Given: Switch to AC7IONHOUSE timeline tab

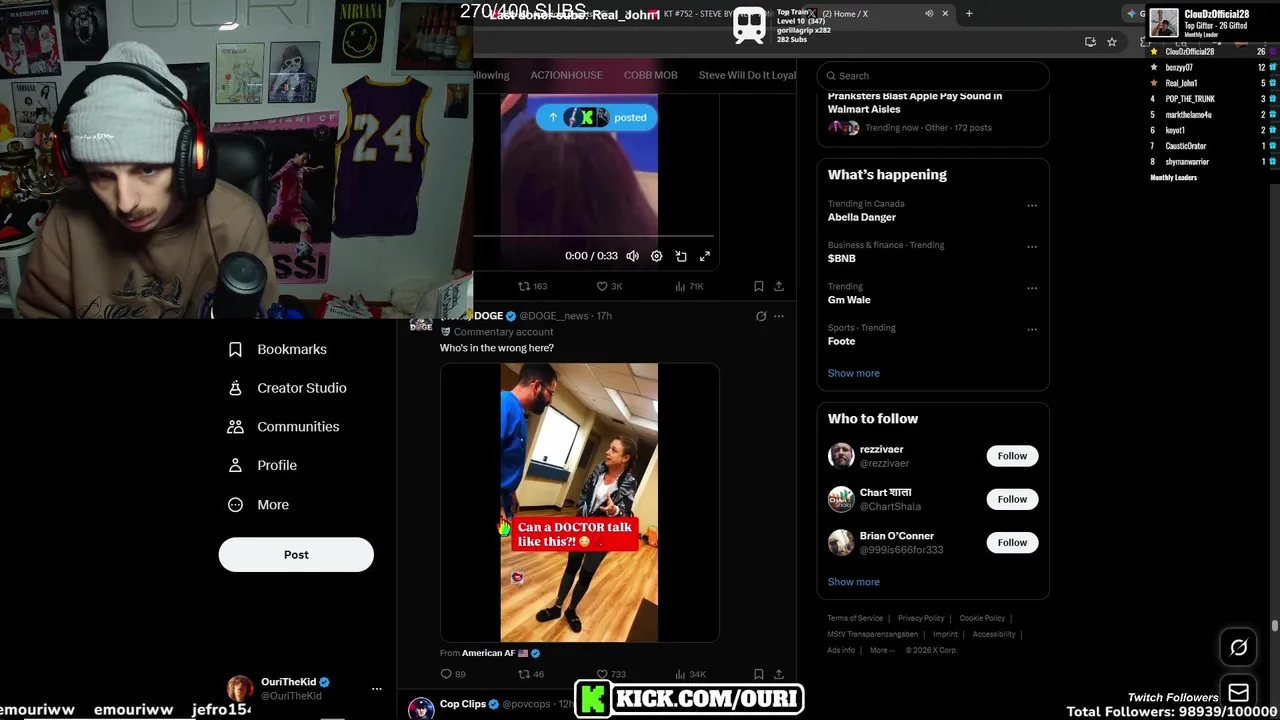Looking at the screenshot, I should [566, 75].
